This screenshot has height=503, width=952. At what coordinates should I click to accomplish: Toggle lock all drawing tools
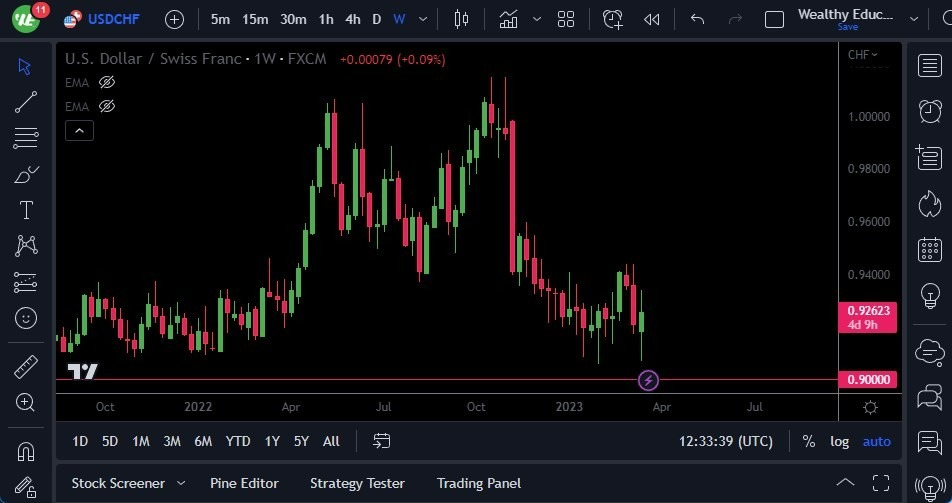[26, 487]
